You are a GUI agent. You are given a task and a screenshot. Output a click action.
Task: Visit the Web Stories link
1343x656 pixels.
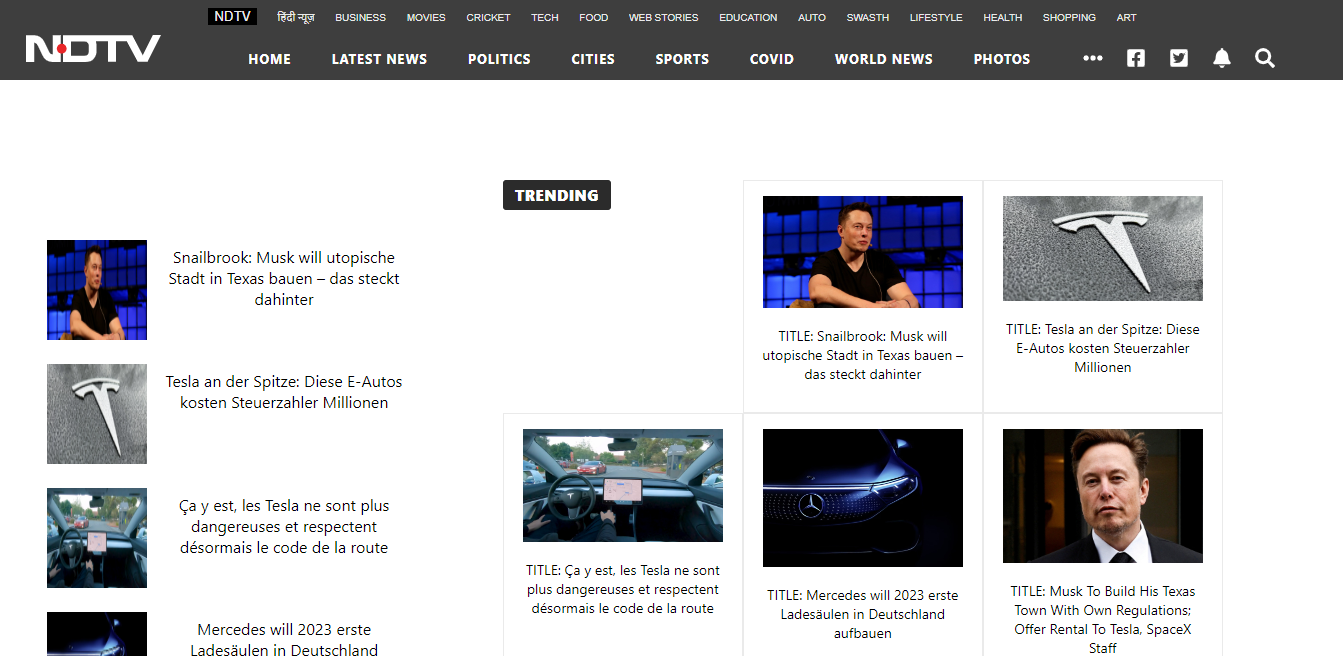(x=663, y=17)
